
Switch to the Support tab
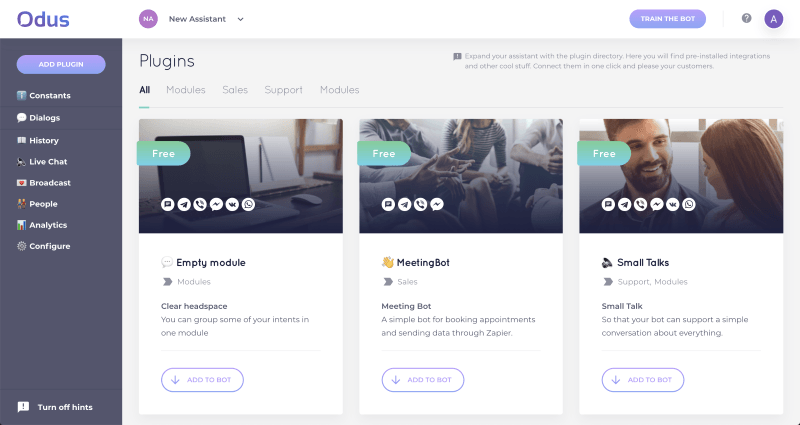(x=283, y=90)
